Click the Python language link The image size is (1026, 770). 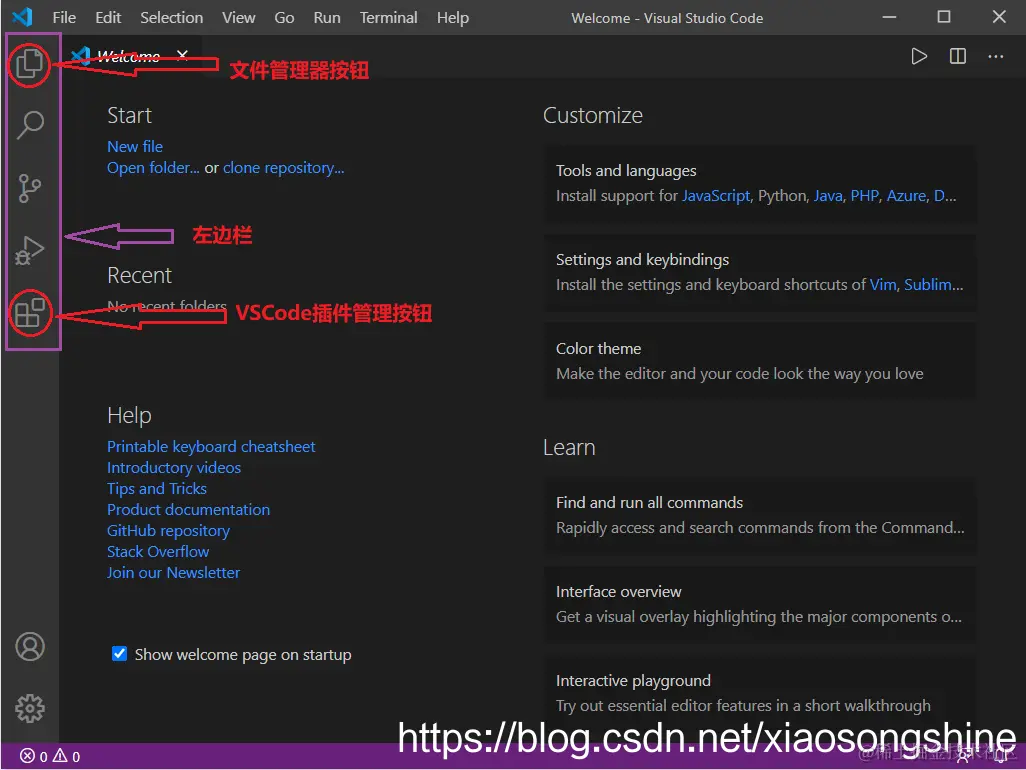coord(783,196)
